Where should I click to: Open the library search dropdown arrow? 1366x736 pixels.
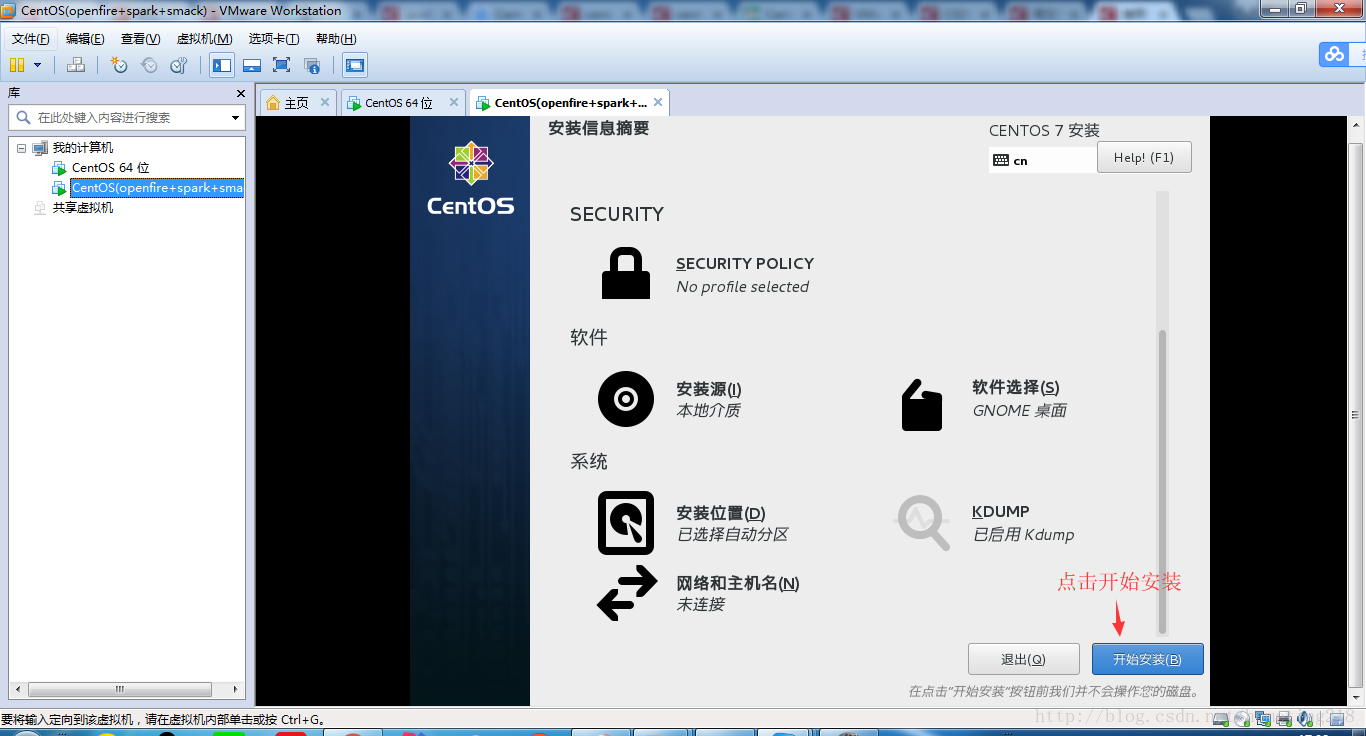236,118
